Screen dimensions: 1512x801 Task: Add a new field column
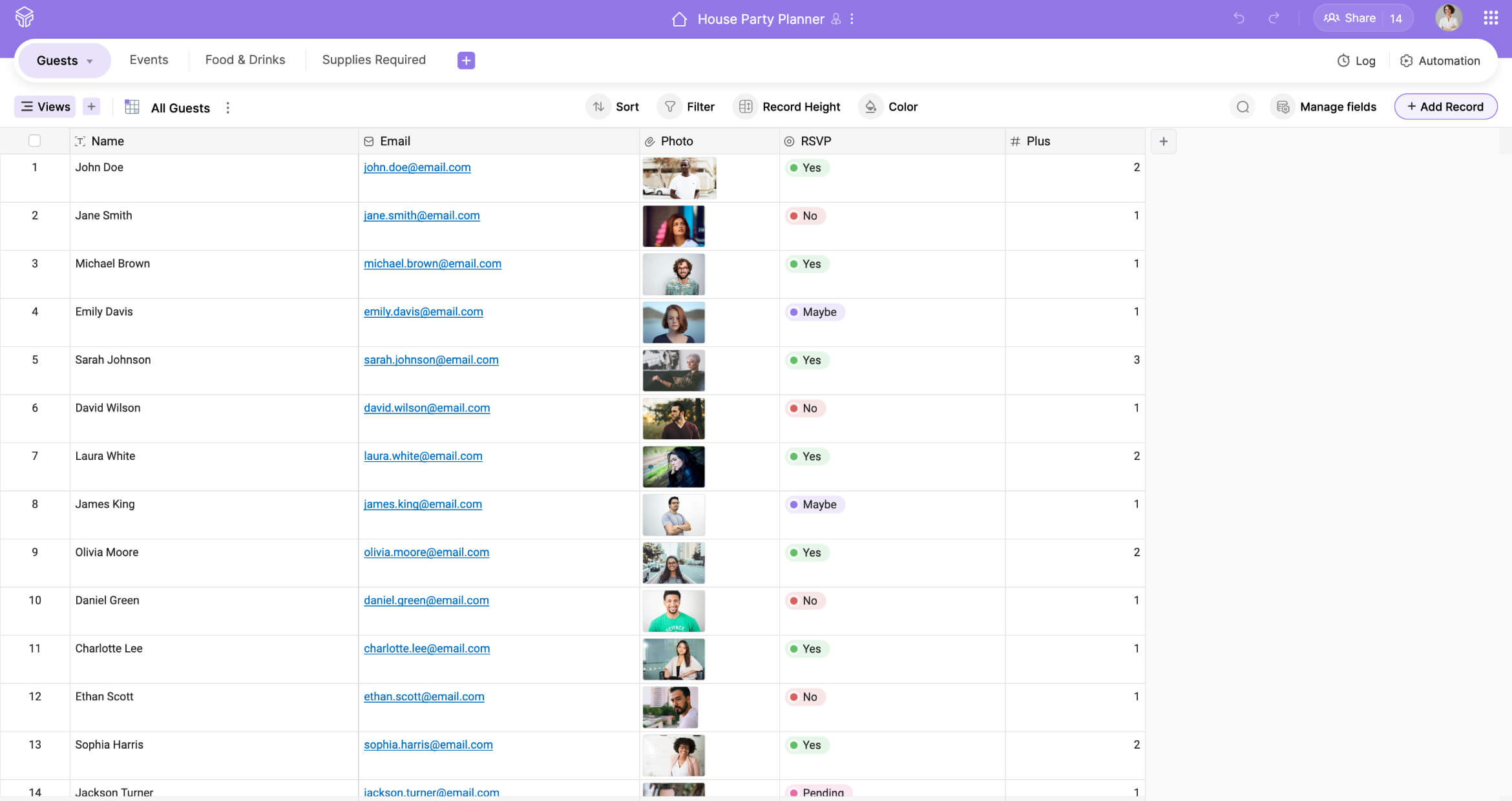[1163, 141]
